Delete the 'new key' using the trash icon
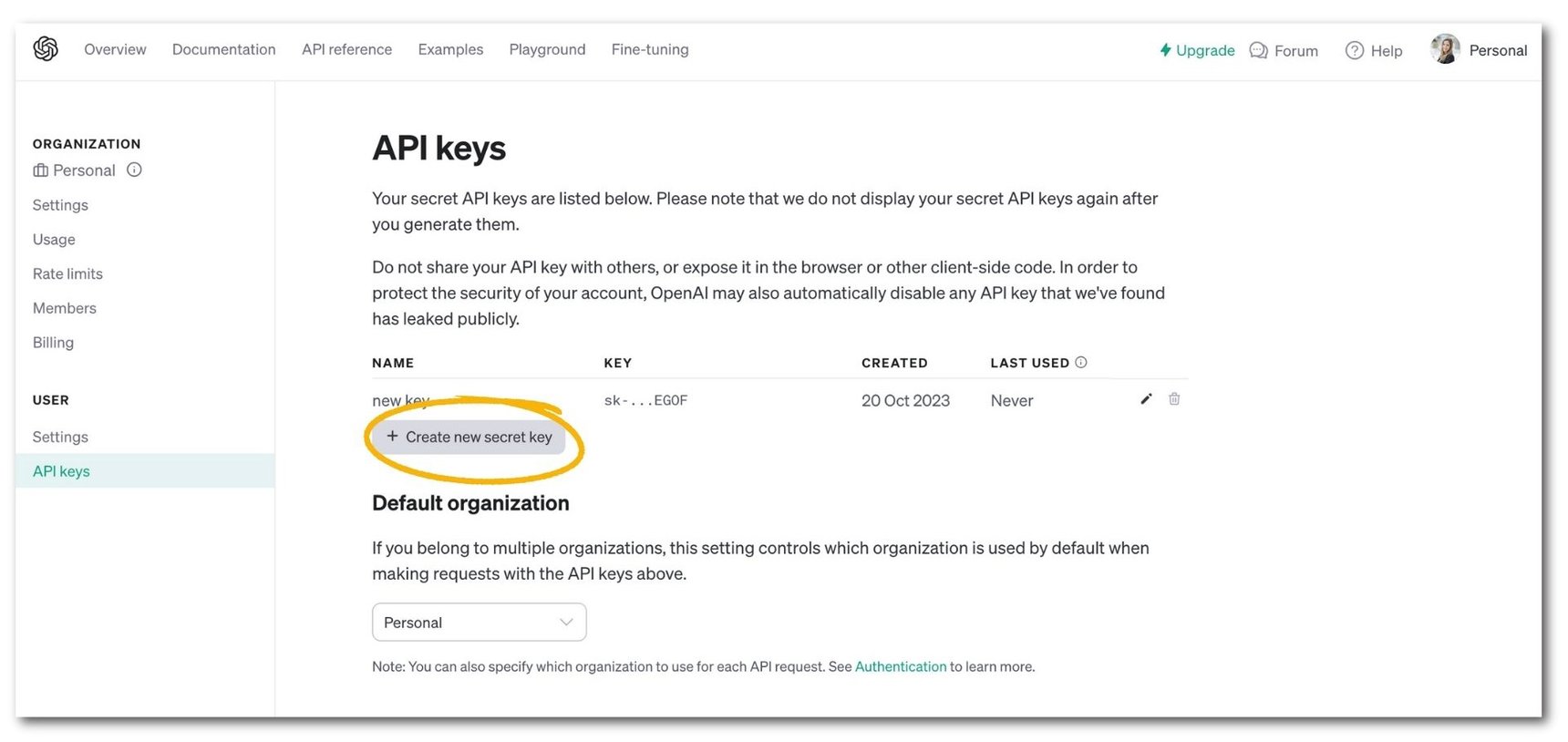The width and height of the screenshot is (1568, 742). tap(1173, 398)
